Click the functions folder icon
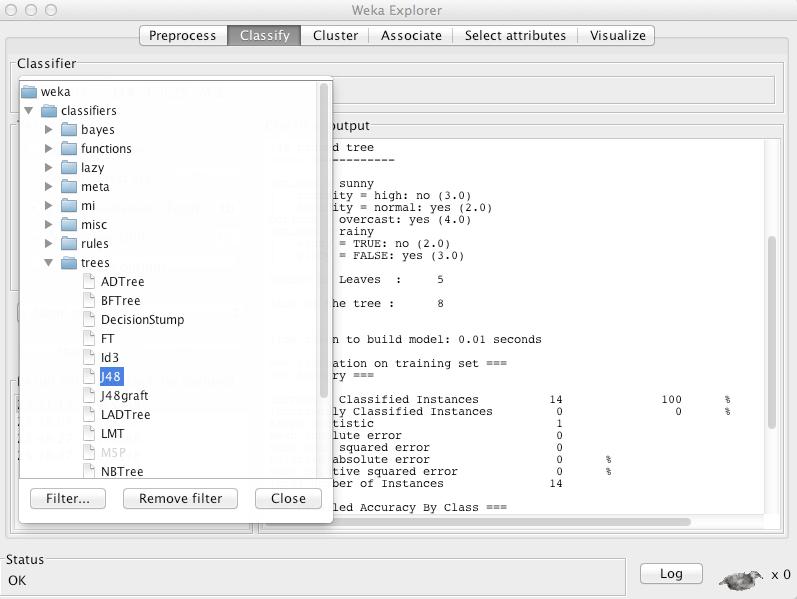797x599 pixels. (x=69, y=148)
